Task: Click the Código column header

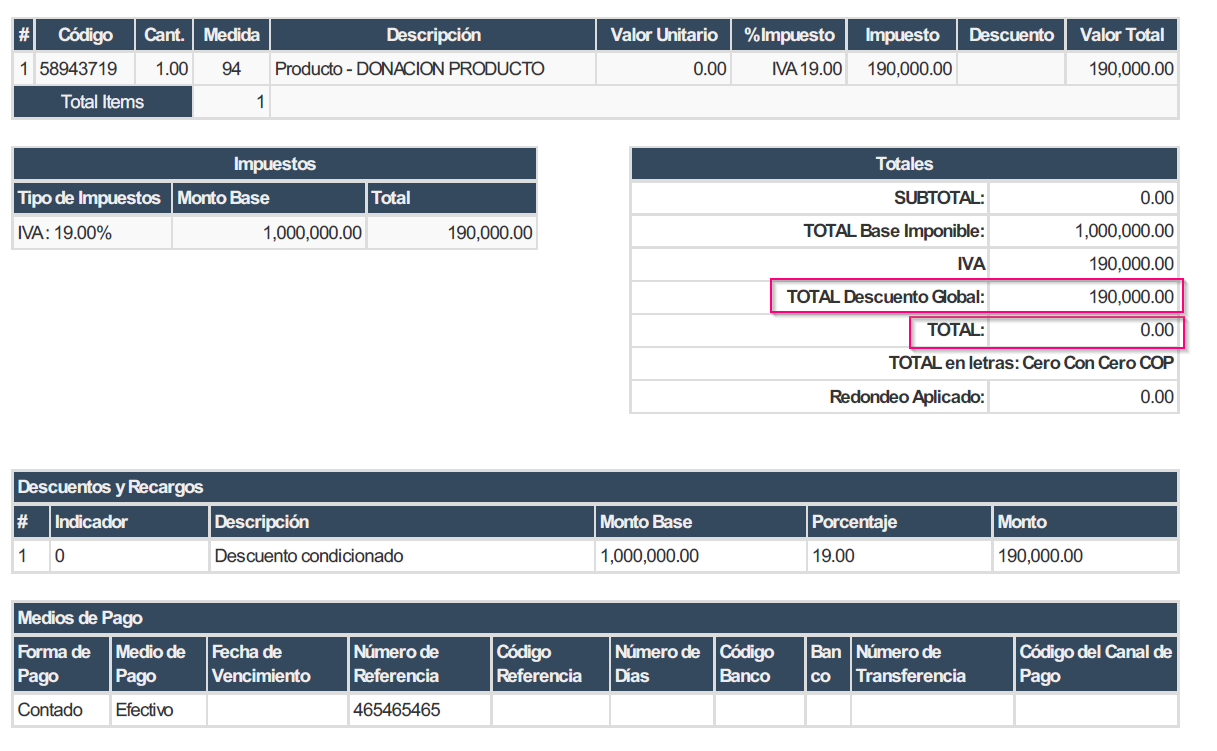Action: tap(85, 35)
